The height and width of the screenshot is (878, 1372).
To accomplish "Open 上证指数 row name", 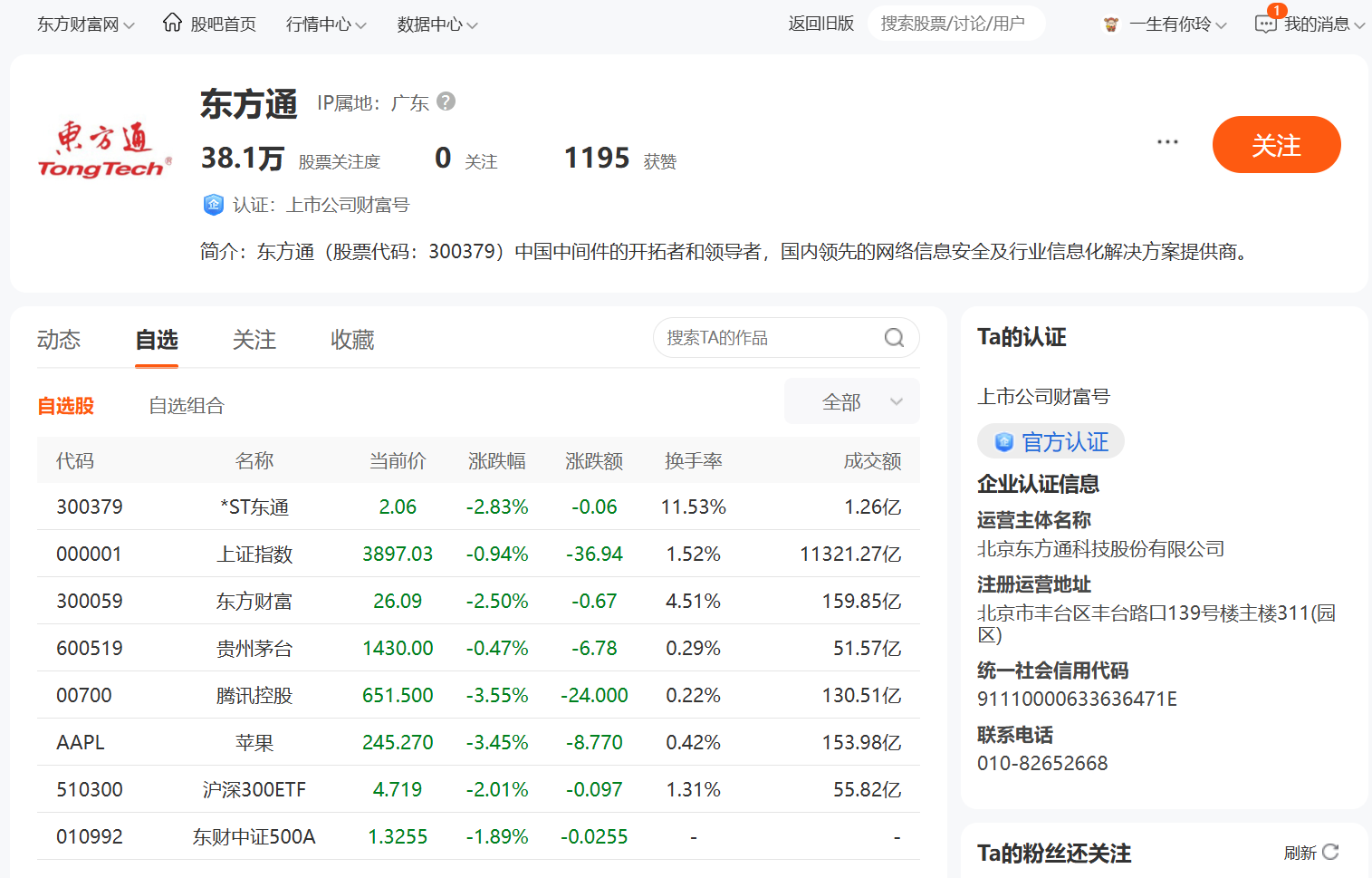I will point(254,554).
